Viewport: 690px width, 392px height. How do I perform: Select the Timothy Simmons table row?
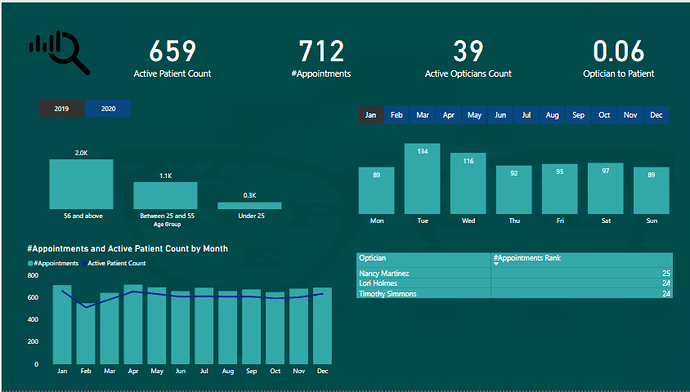[x=514, y=293]
